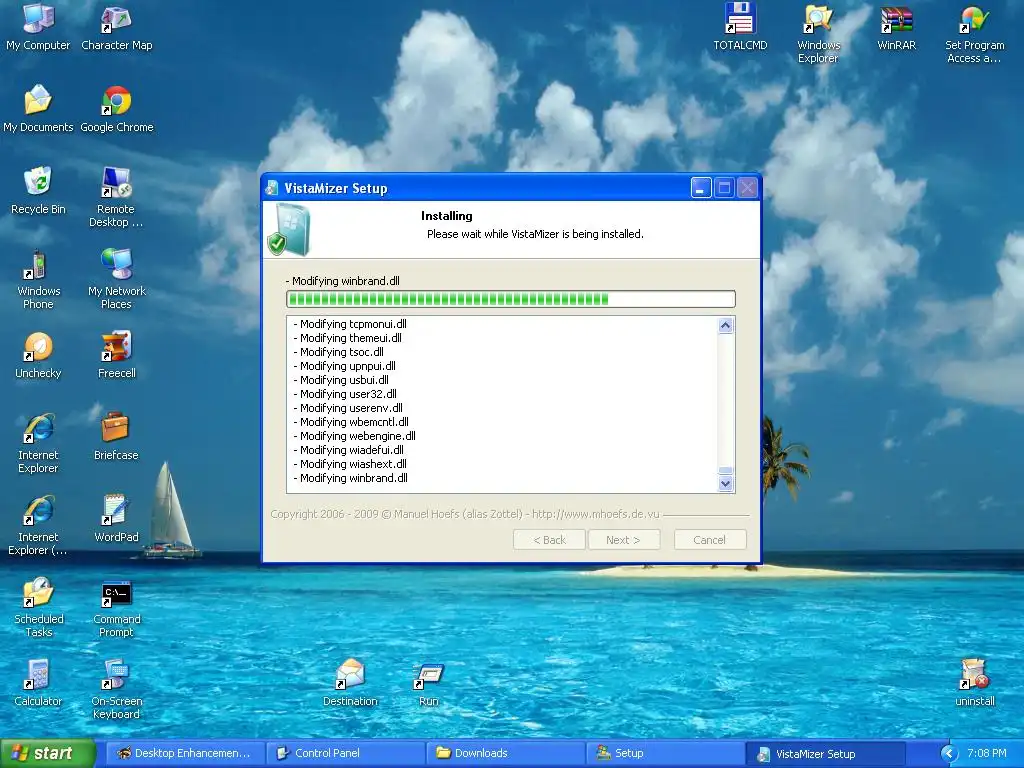Viewport: 1024px width, 768px height.
Task: Click the green installation progress bar
Action: (x=511, y=299)
